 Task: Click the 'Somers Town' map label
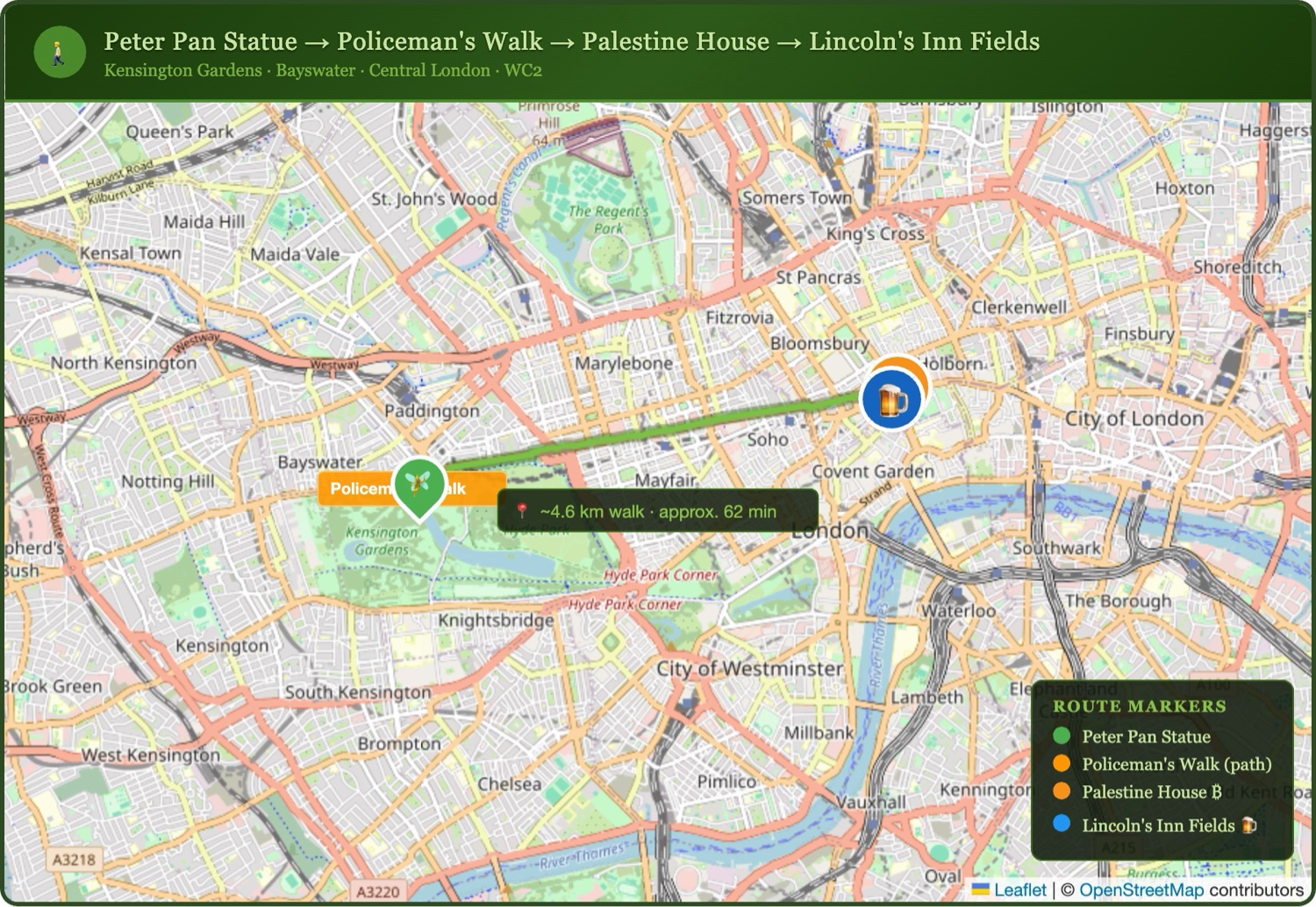pos(797,198)
